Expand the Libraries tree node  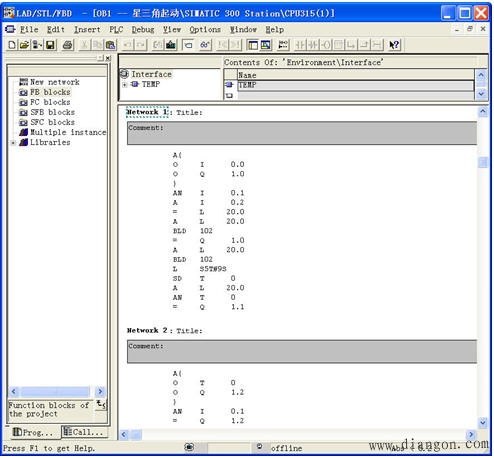click(x=13, y=143)
